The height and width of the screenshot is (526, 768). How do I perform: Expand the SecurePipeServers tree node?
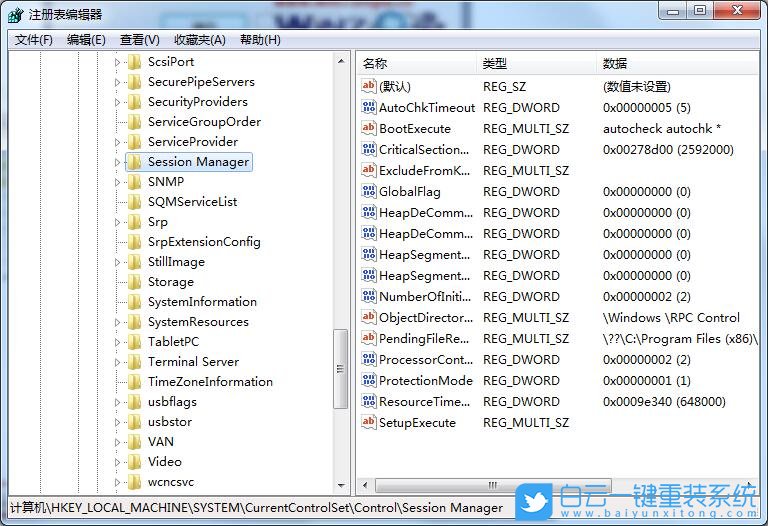click(x=117, y=82)
